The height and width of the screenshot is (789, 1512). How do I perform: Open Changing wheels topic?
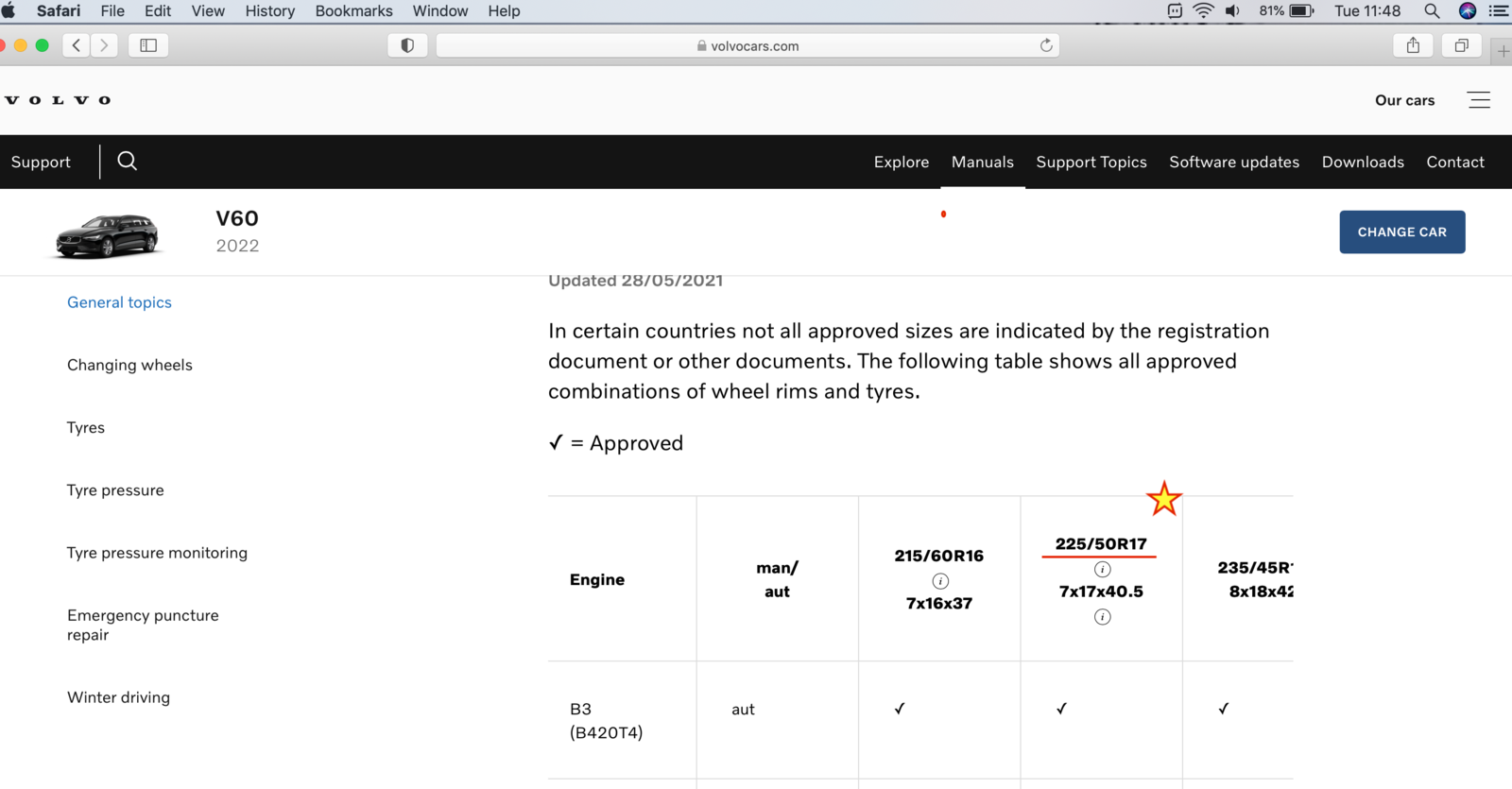[x=129, y=365]
